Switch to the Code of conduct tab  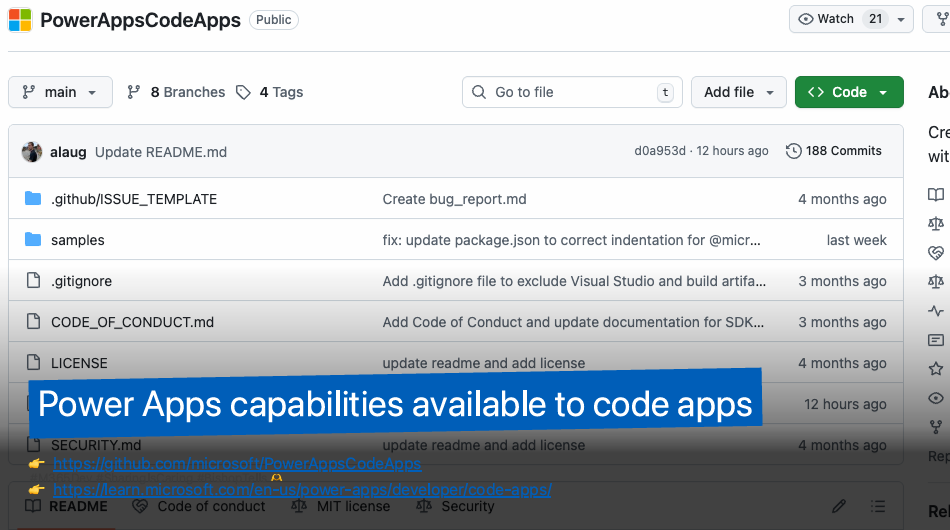tap(199, 506)
